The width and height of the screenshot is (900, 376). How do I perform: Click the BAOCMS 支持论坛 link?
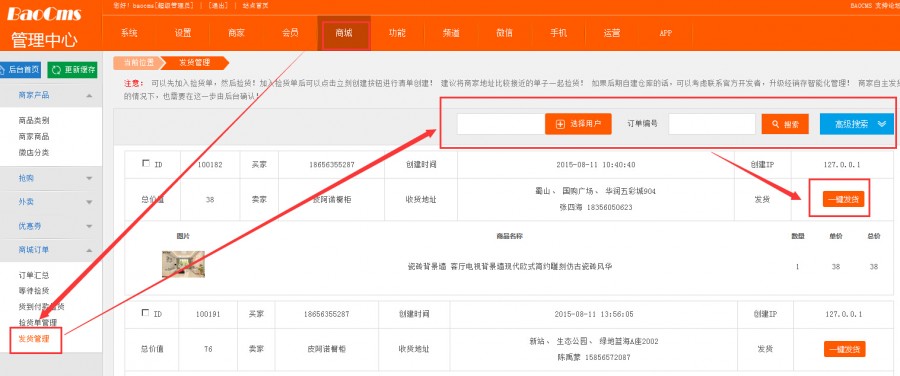875,5
